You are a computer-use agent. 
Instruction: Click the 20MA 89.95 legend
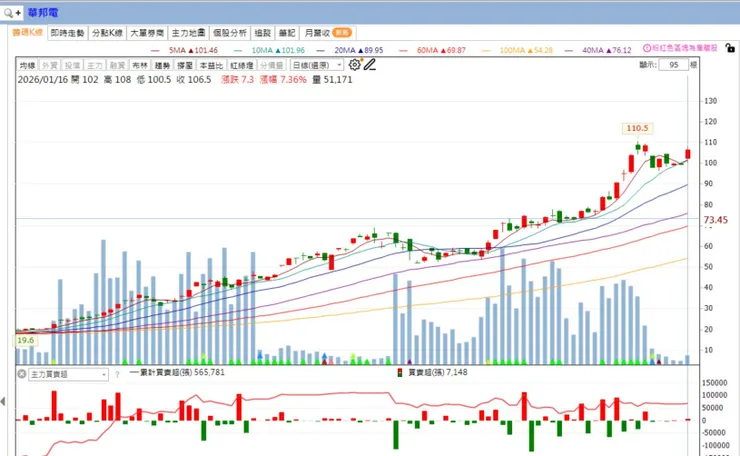point(350,50)
